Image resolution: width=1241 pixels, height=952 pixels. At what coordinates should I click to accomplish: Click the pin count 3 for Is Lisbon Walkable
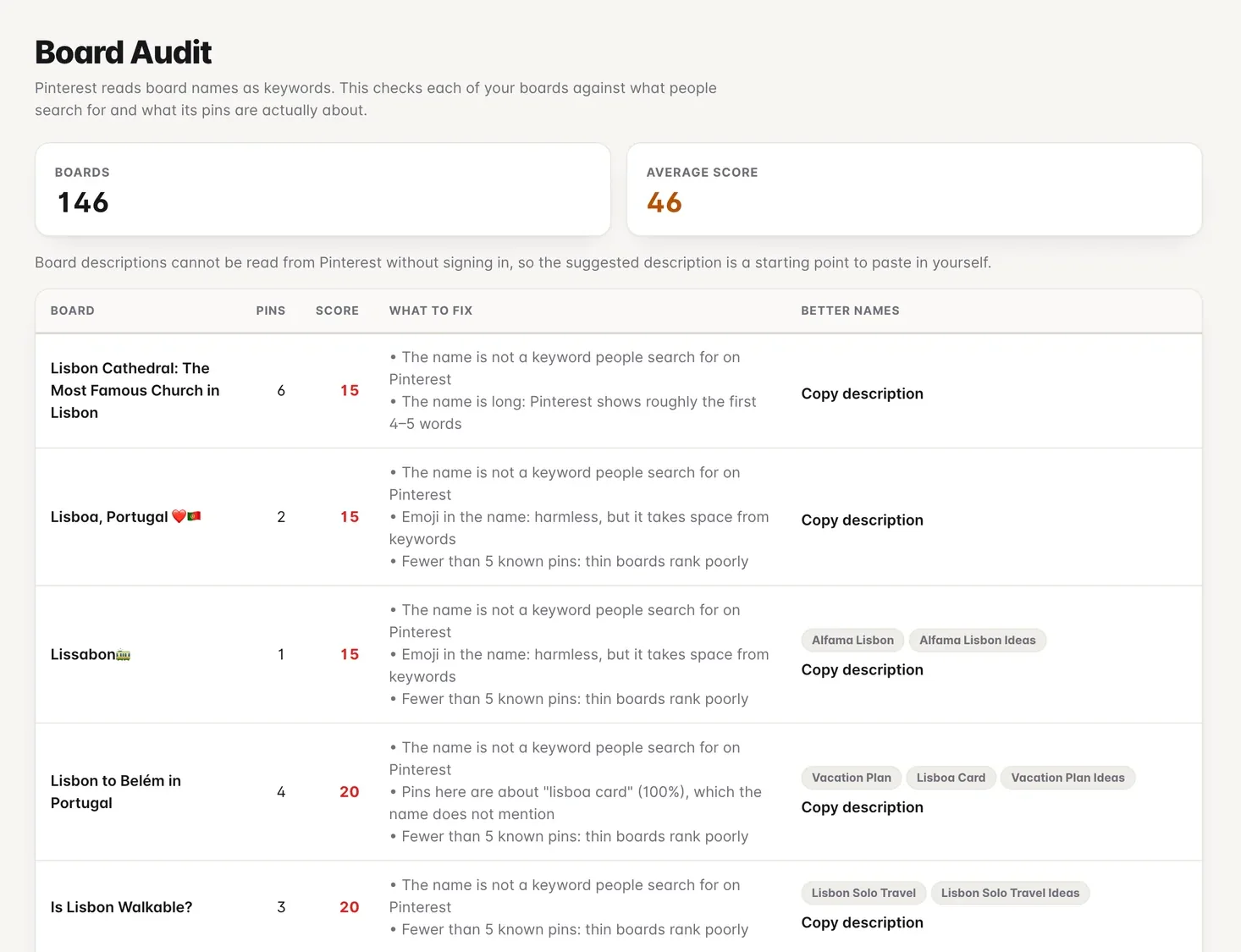[281, 907]
